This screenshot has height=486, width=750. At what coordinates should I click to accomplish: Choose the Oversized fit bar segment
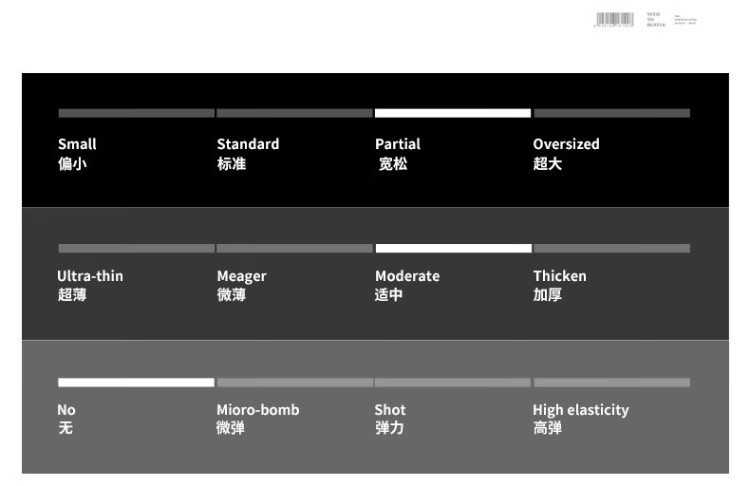click(611, 113)
